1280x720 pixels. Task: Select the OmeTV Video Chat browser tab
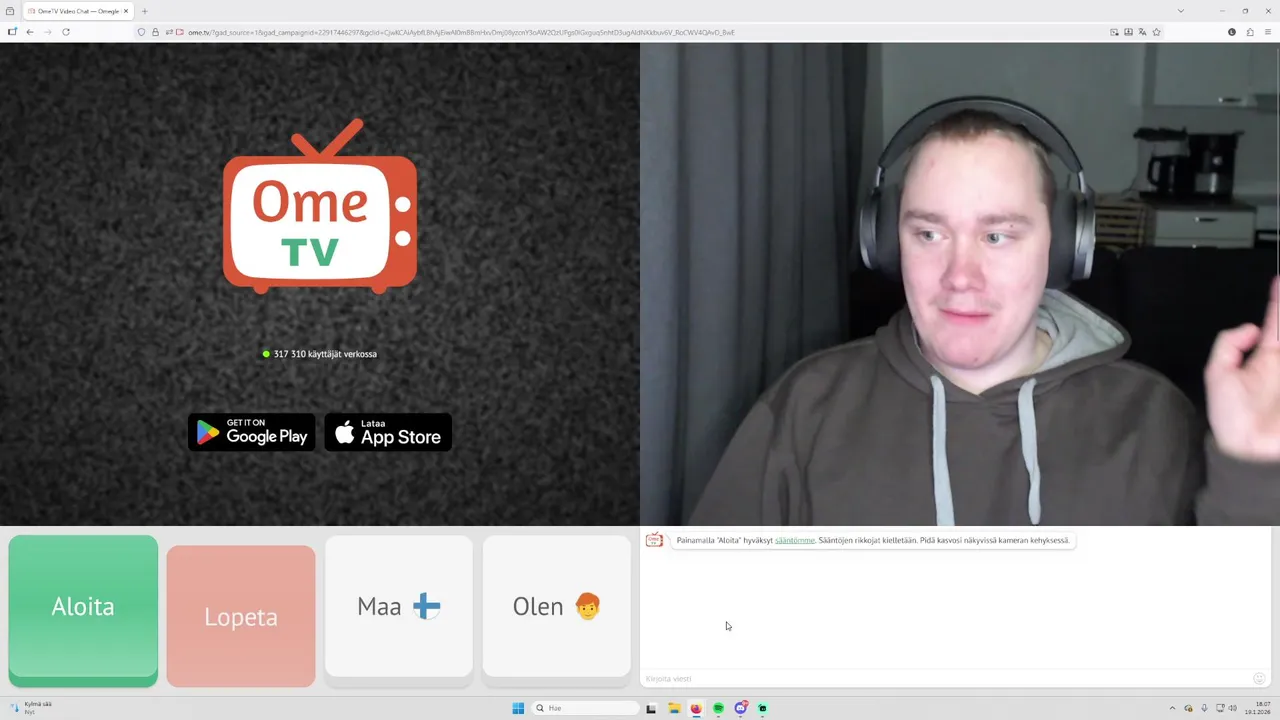click(77, 11)
